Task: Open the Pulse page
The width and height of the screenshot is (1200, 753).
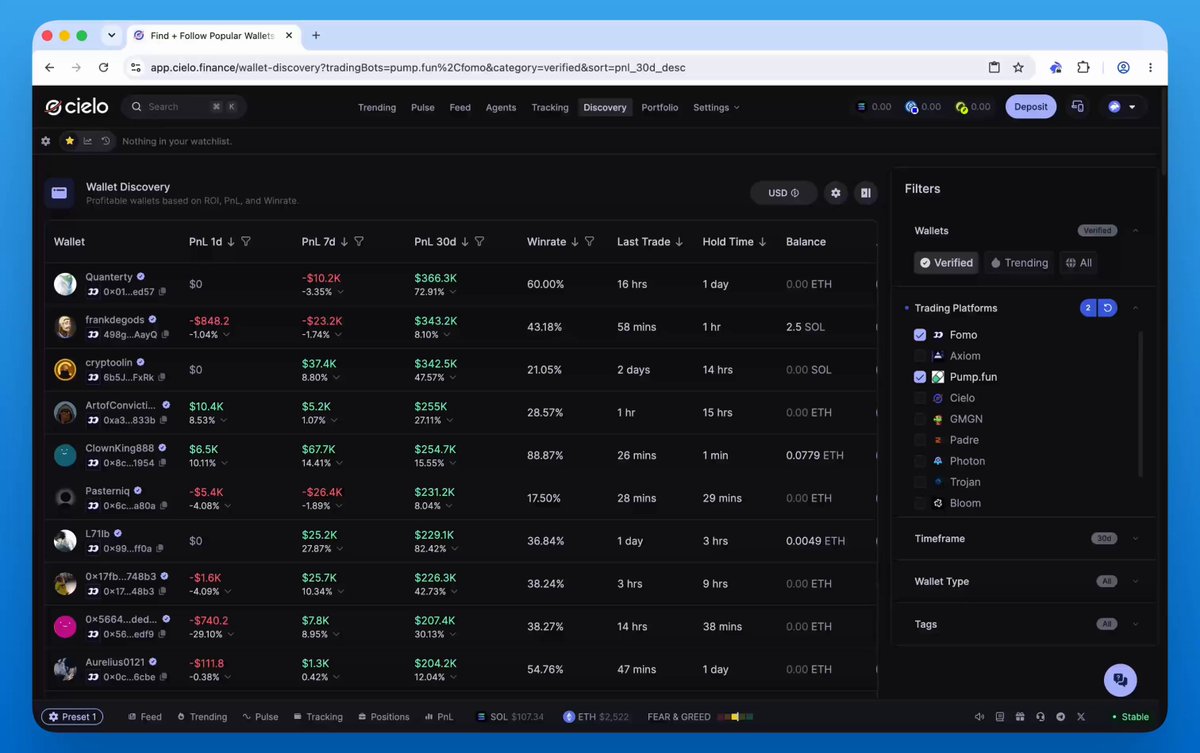Action: (423, 107)
